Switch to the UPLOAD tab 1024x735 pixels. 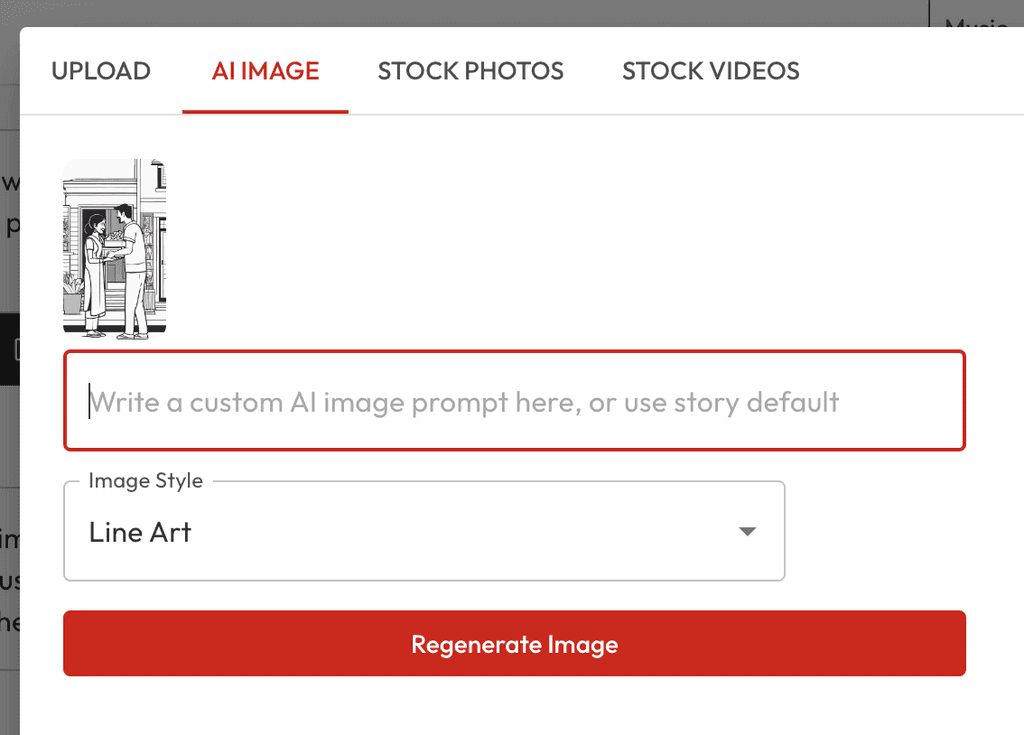point(100,70)
